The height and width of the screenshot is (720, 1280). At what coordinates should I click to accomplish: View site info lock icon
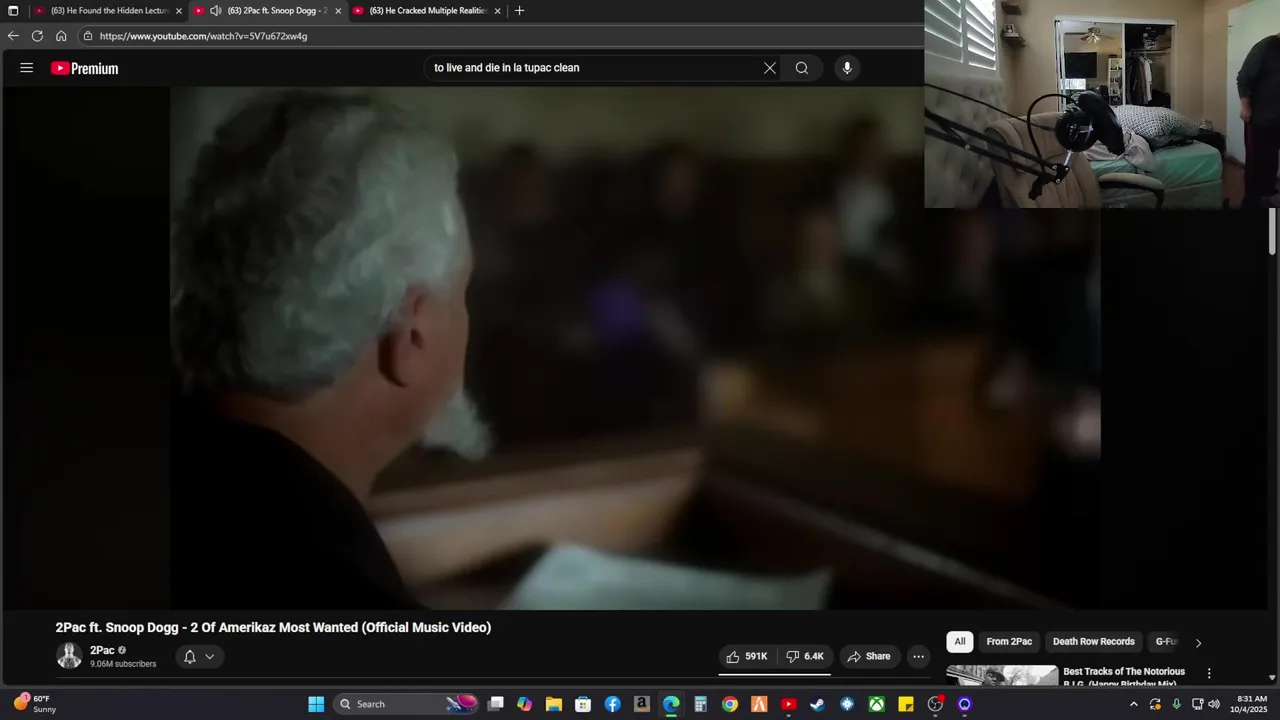click(x=88, y=36)
